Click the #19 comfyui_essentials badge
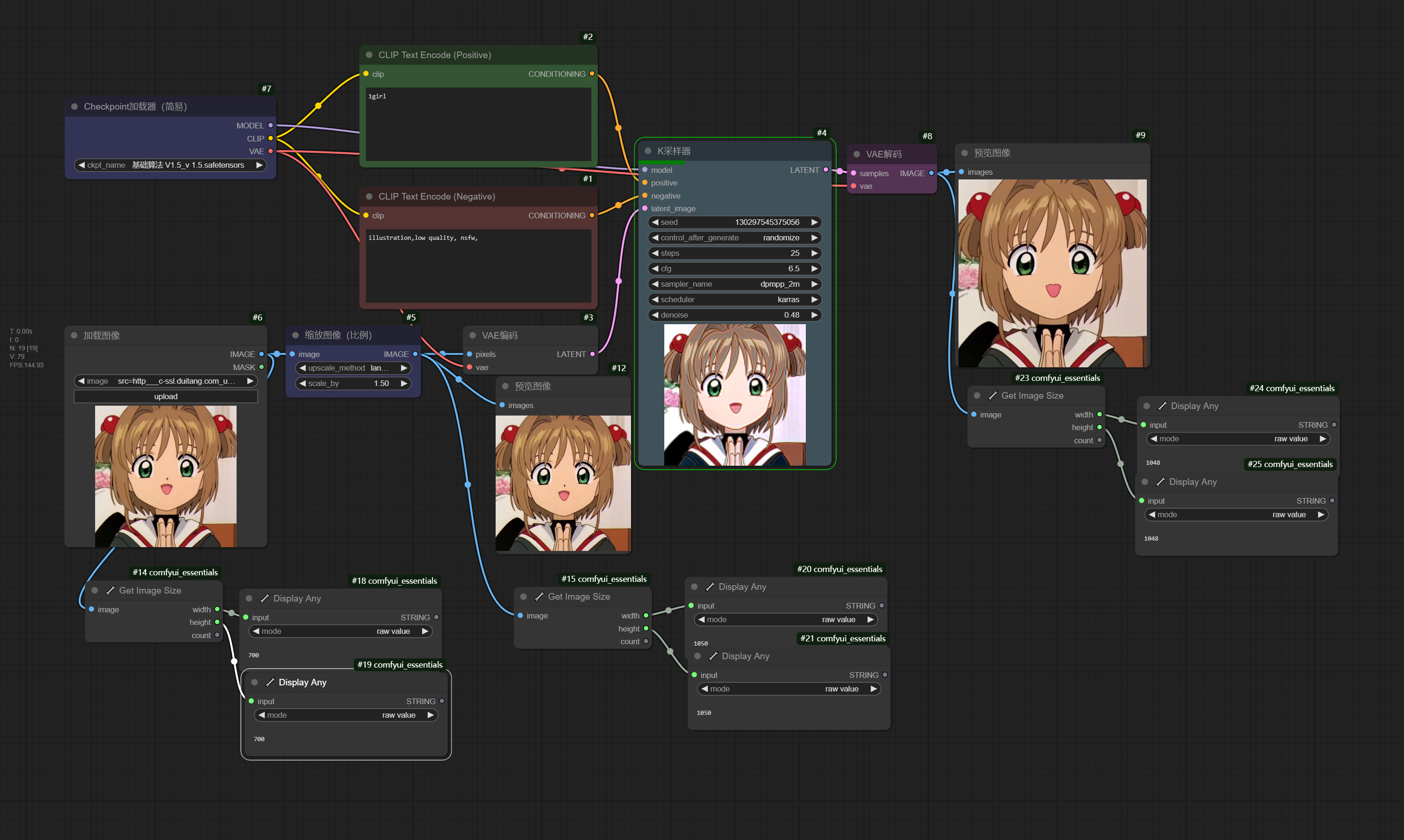Screen dimensions: 1404x840 tap(400, 664)
